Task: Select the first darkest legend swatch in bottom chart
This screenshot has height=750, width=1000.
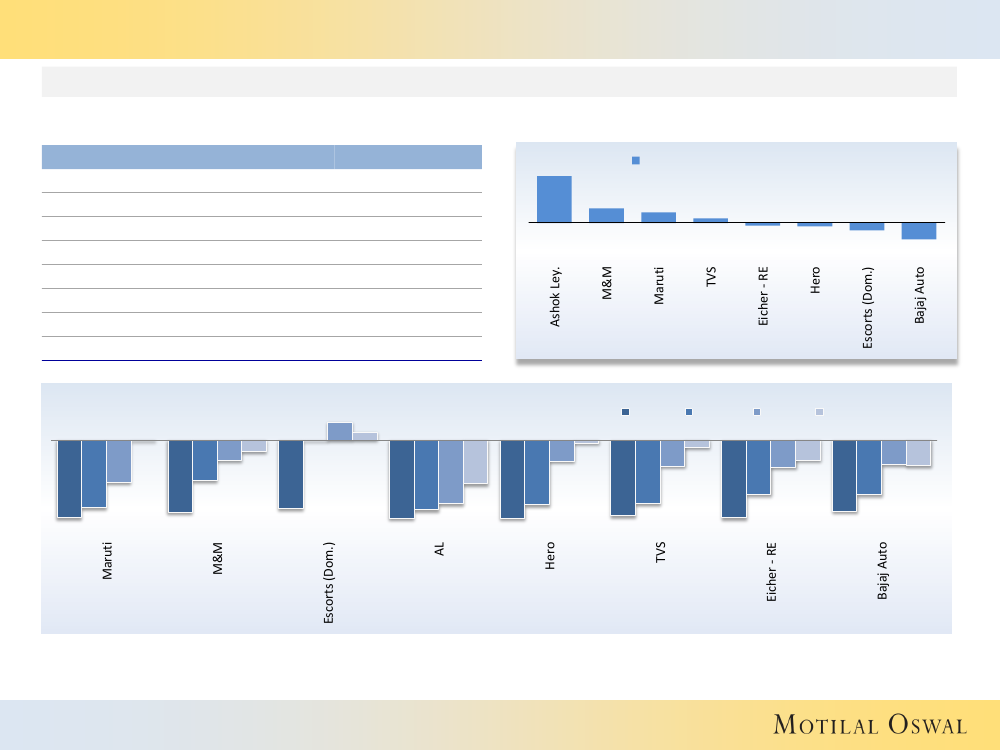Action: pos(626,412)
